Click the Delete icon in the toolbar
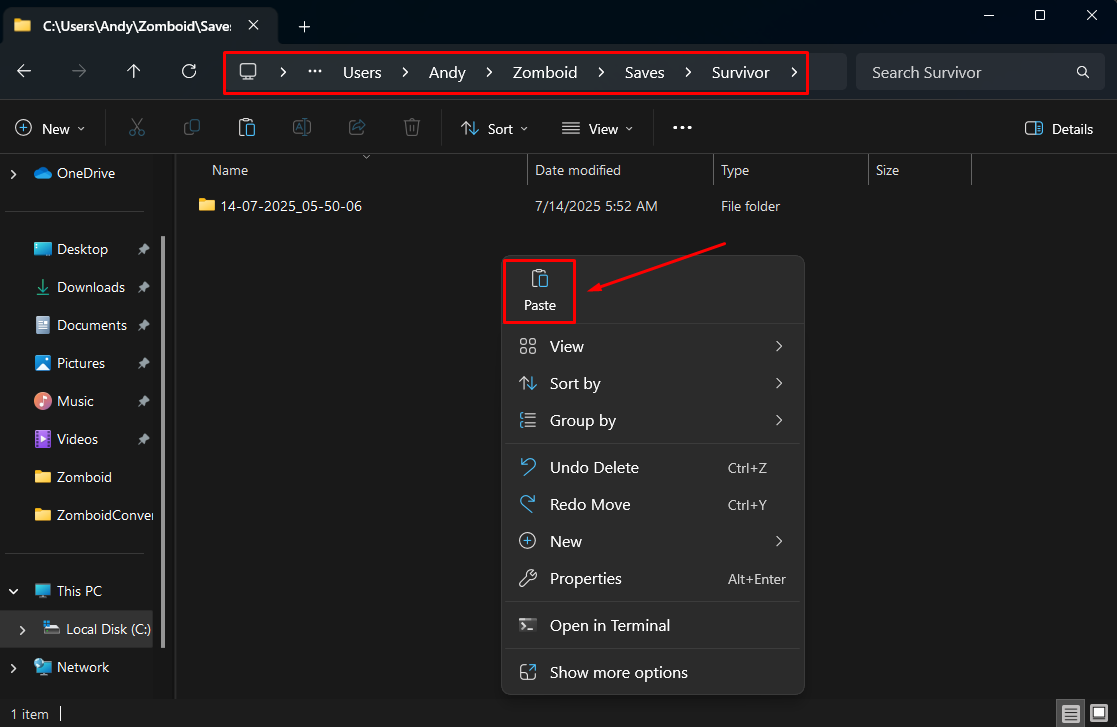Screen dimensions: 1117x727 pos(411,128)
